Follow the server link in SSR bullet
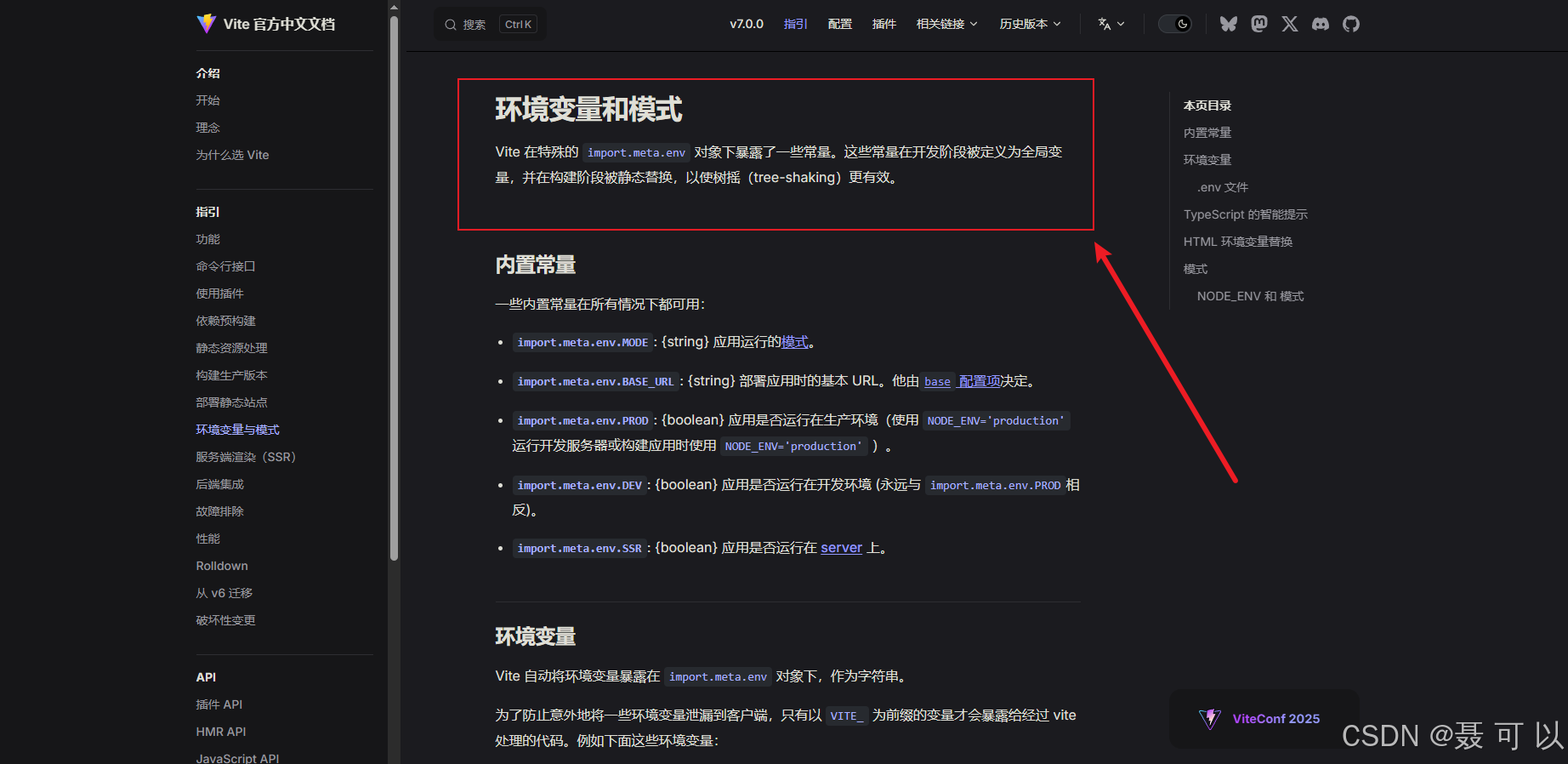 click(841, 548)
